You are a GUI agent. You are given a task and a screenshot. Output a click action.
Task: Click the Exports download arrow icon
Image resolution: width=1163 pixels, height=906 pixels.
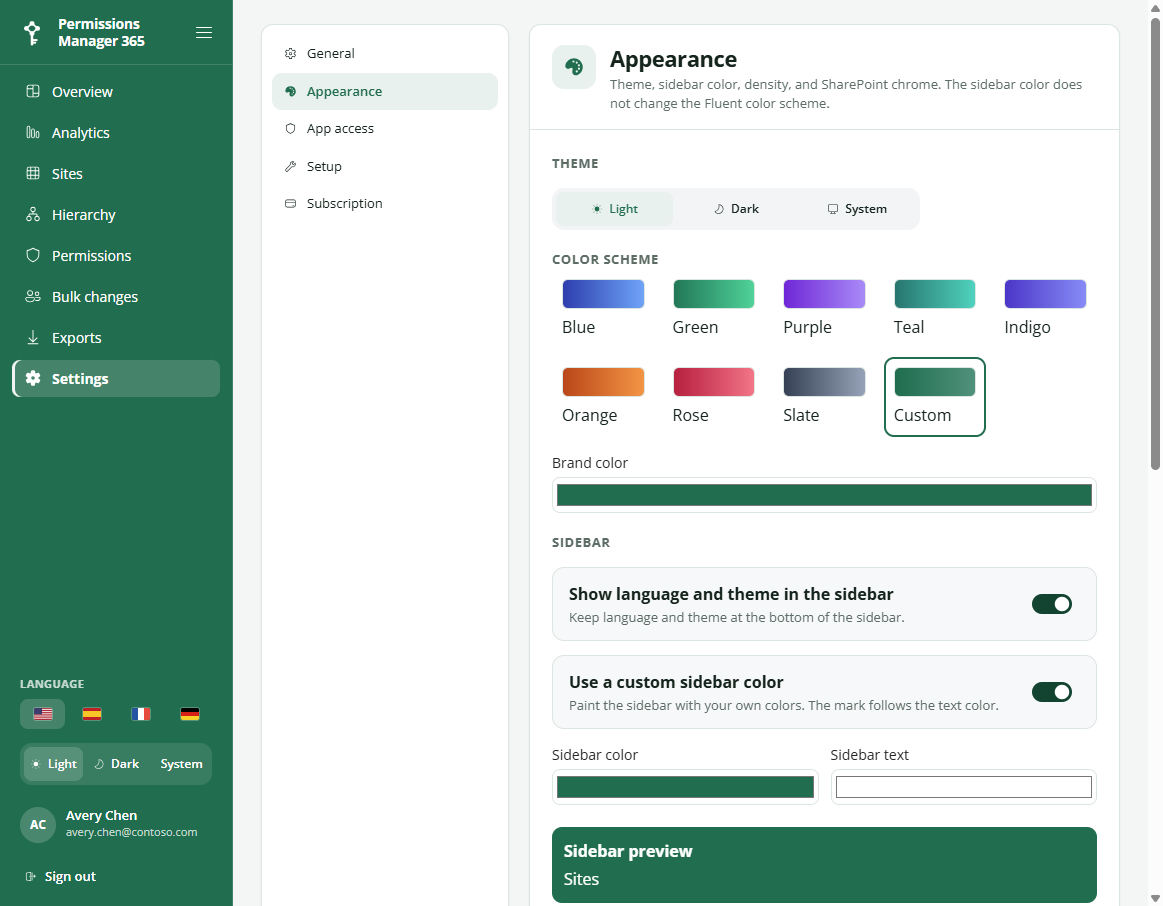pyautogui.click(x=33, y=337)
